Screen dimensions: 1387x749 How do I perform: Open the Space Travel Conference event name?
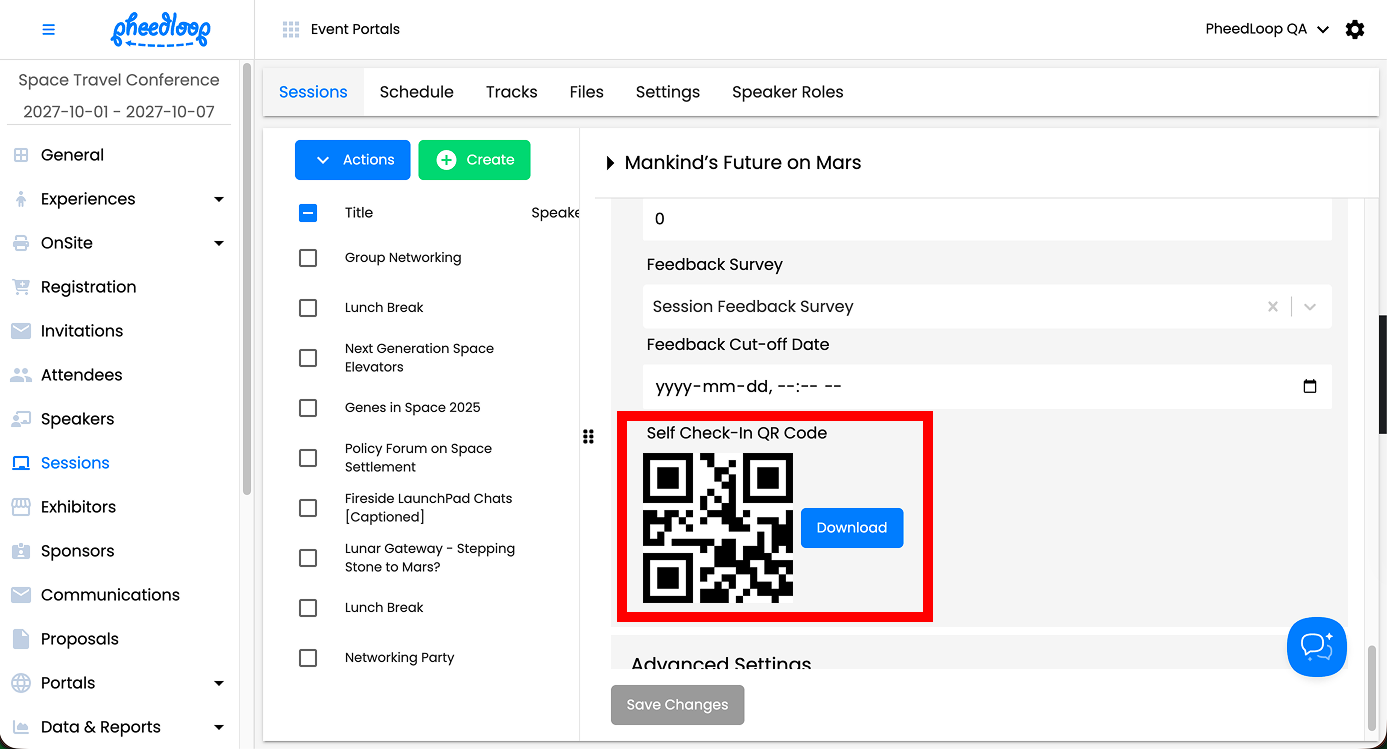[x=119, y=80]
